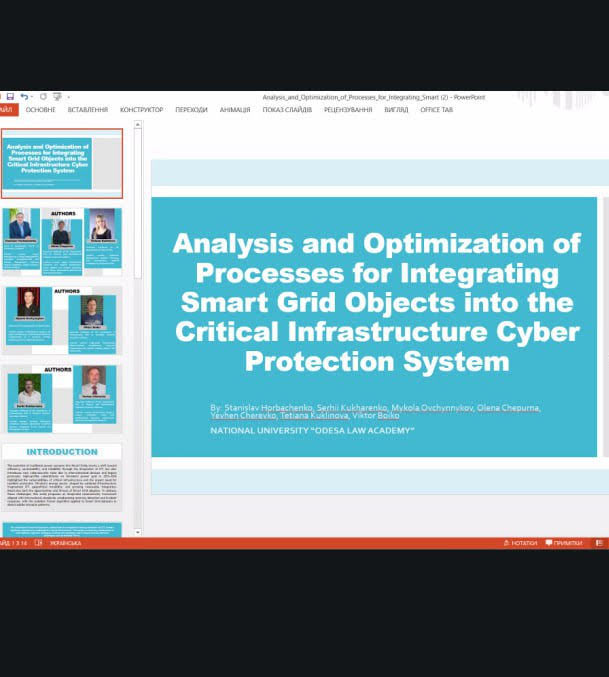
Task: Click the Redo icon in quick access toolbar
Action: (x=43, y=97)
